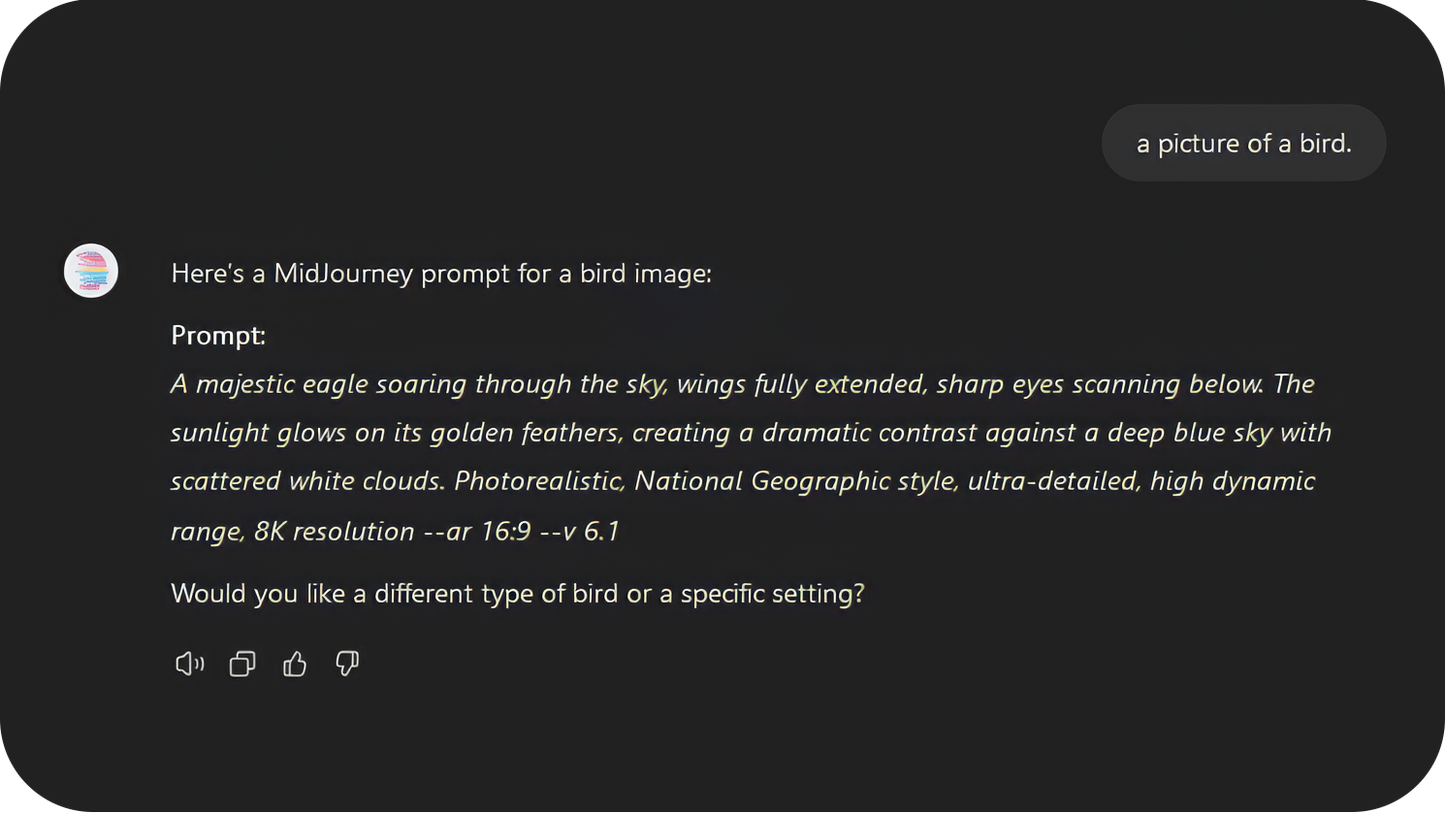This screenshot has height=813, width=1445.
Task: Open the custom GPT avatar
Action: tap(91, 271)
